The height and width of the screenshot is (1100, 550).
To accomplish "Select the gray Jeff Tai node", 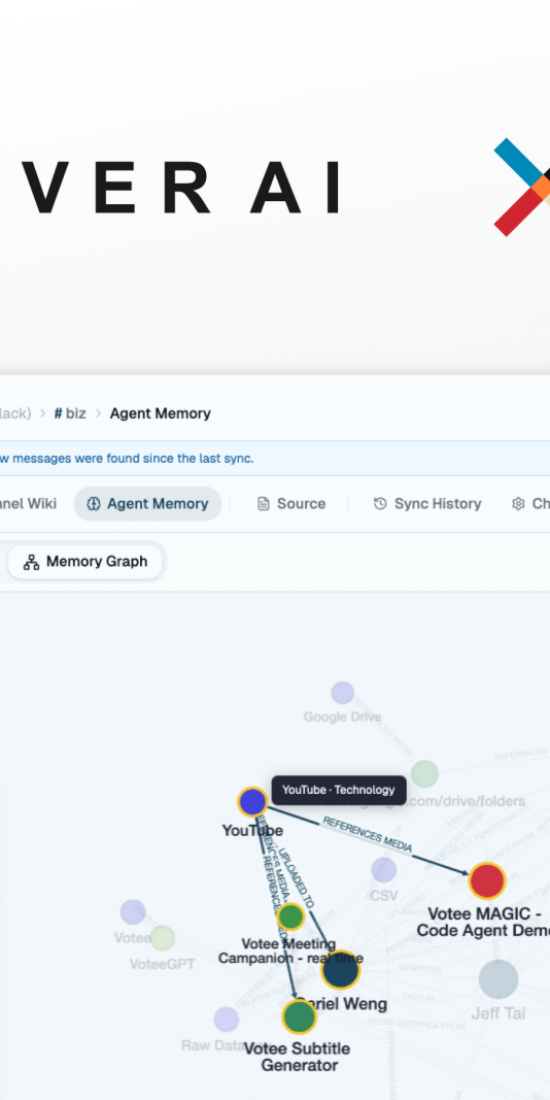I will pos(499,979).
